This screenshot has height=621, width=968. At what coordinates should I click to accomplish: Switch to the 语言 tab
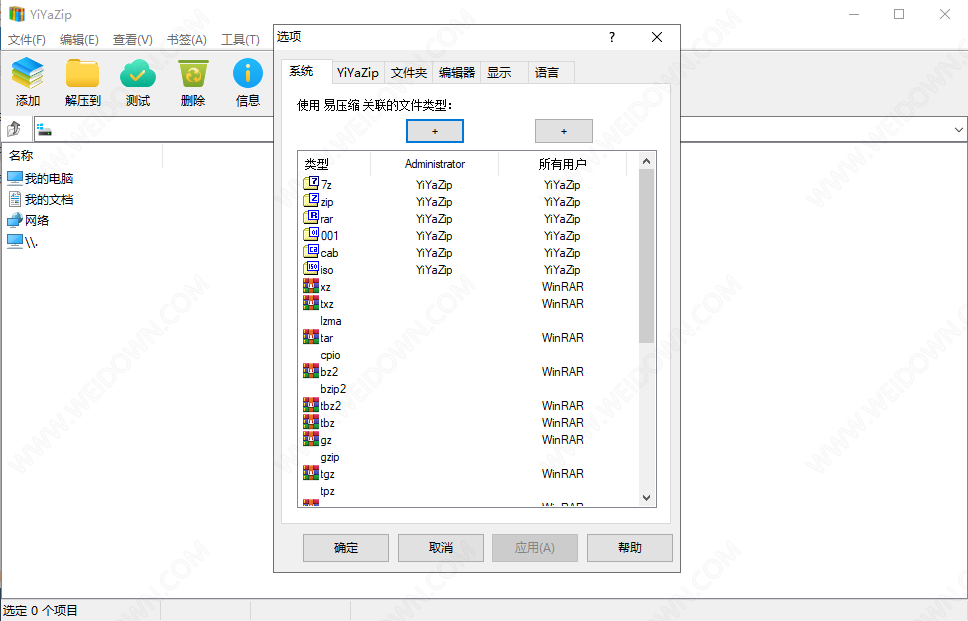[x=552, y=73]
